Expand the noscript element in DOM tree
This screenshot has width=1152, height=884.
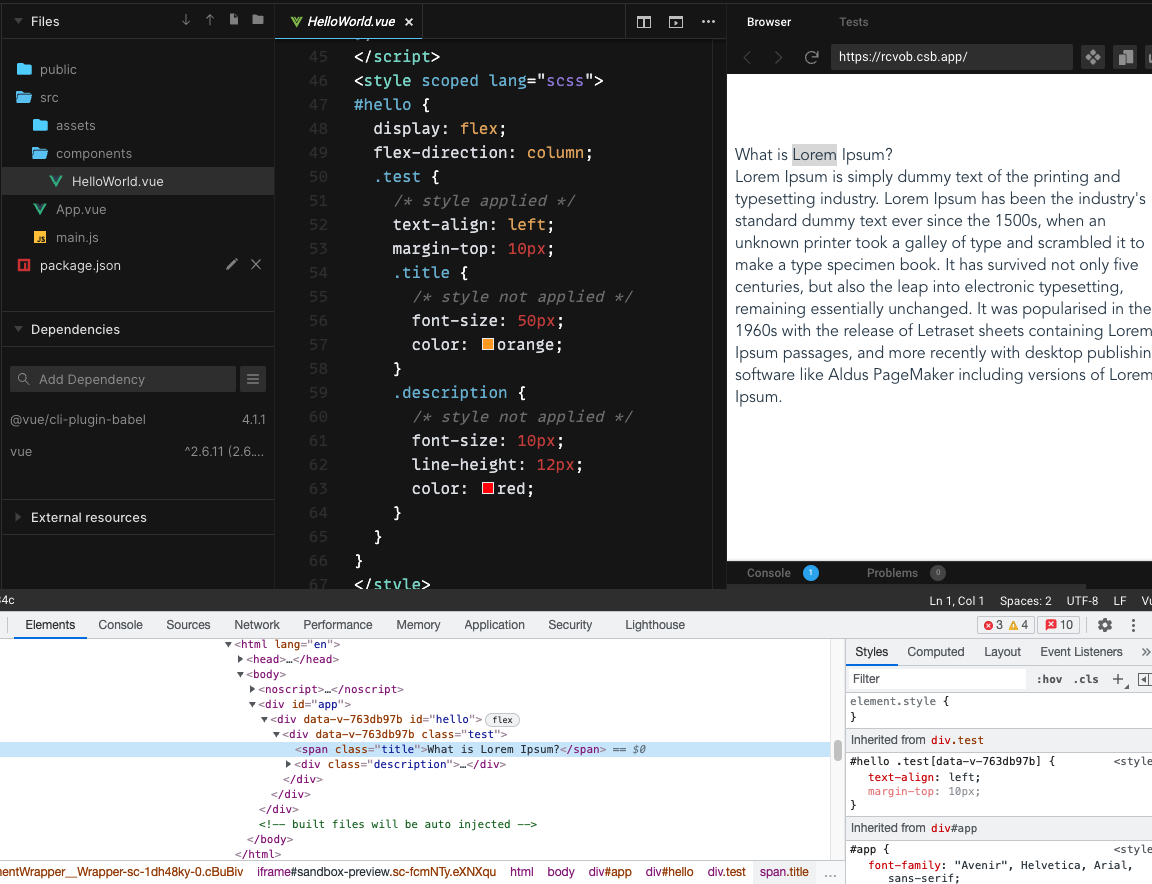tap(252, 689)
